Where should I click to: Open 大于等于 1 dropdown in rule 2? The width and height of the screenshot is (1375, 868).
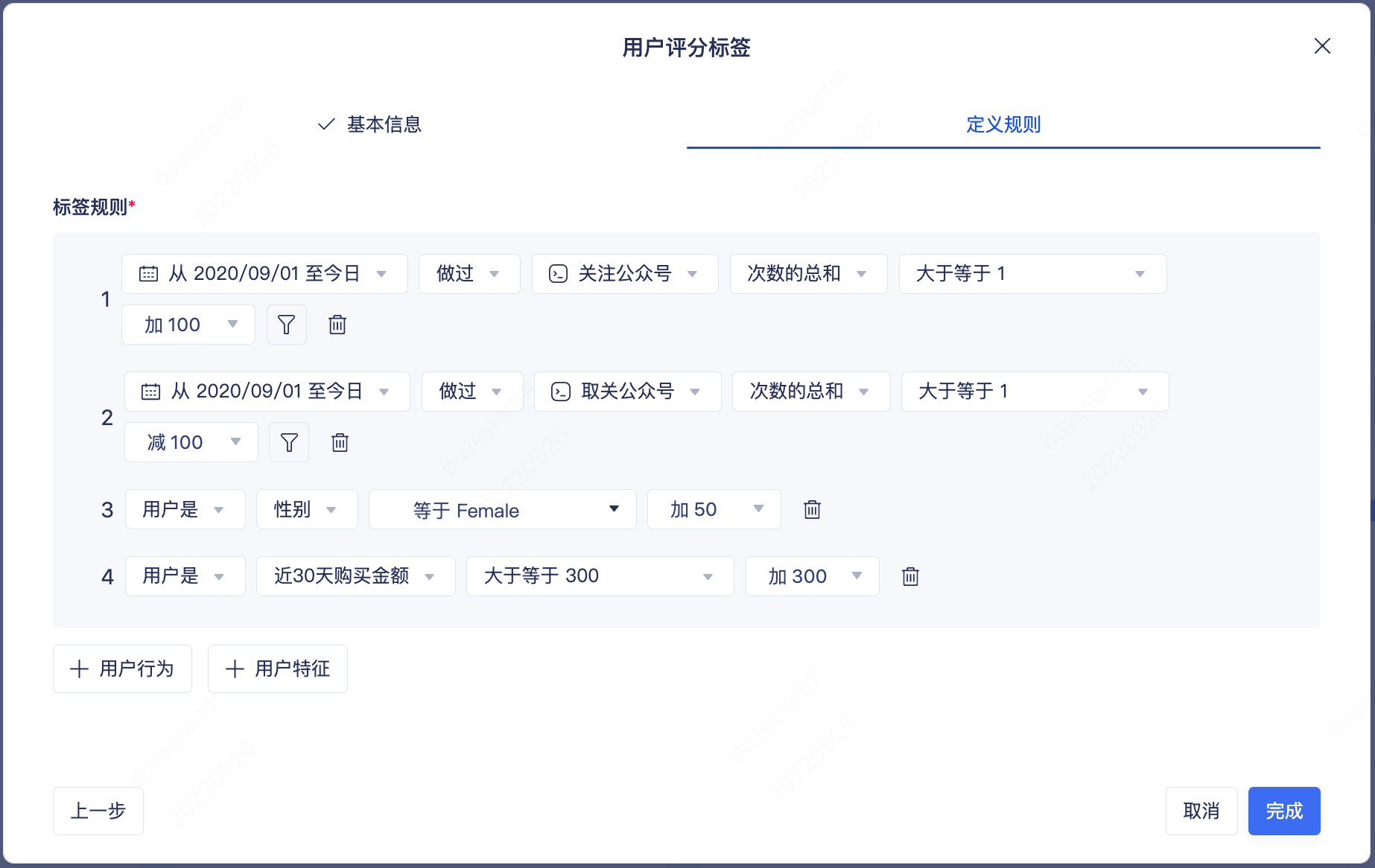point(1035,392)
